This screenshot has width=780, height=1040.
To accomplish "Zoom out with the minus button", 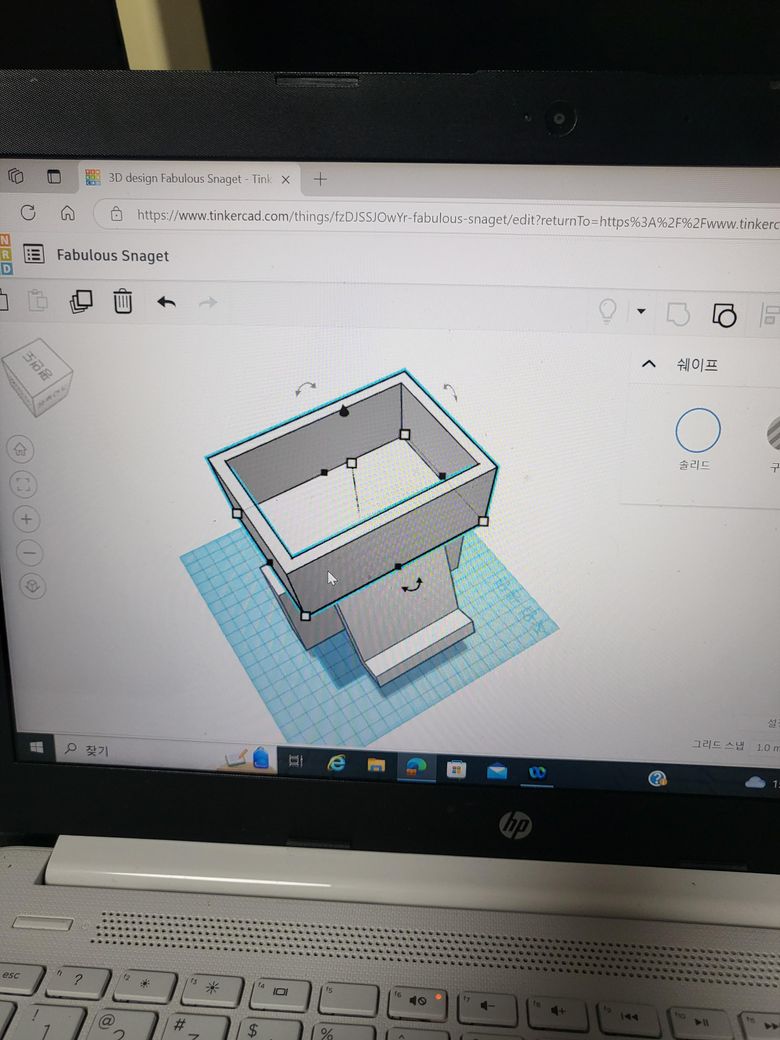I will click(x=29, y=552).
